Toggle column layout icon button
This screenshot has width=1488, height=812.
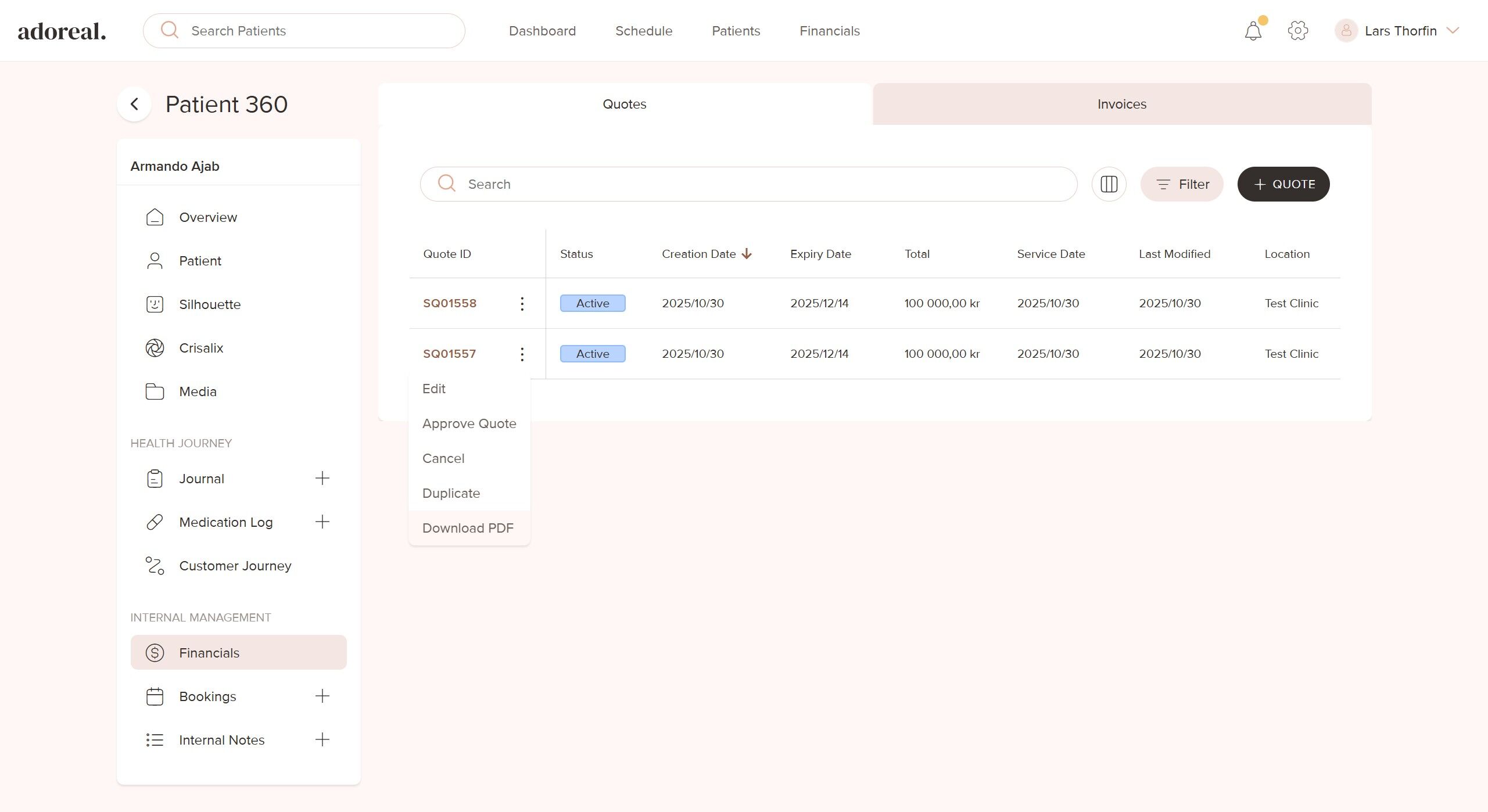(x=1109, y=184)
